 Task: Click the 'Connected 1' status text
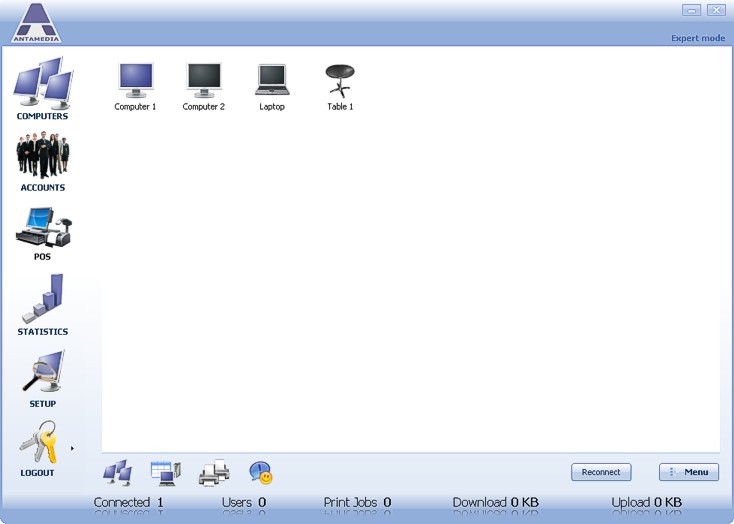click(129, 502)
